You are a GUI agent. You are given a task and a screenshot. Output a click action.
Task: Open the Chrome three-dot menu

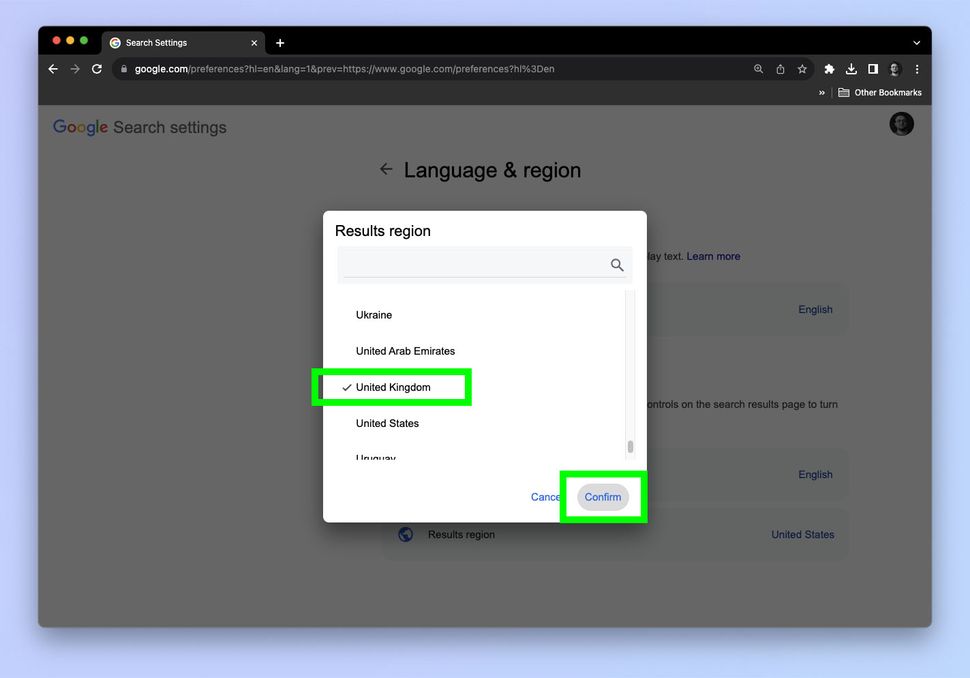pyautogui.click(x=917, y=69)
